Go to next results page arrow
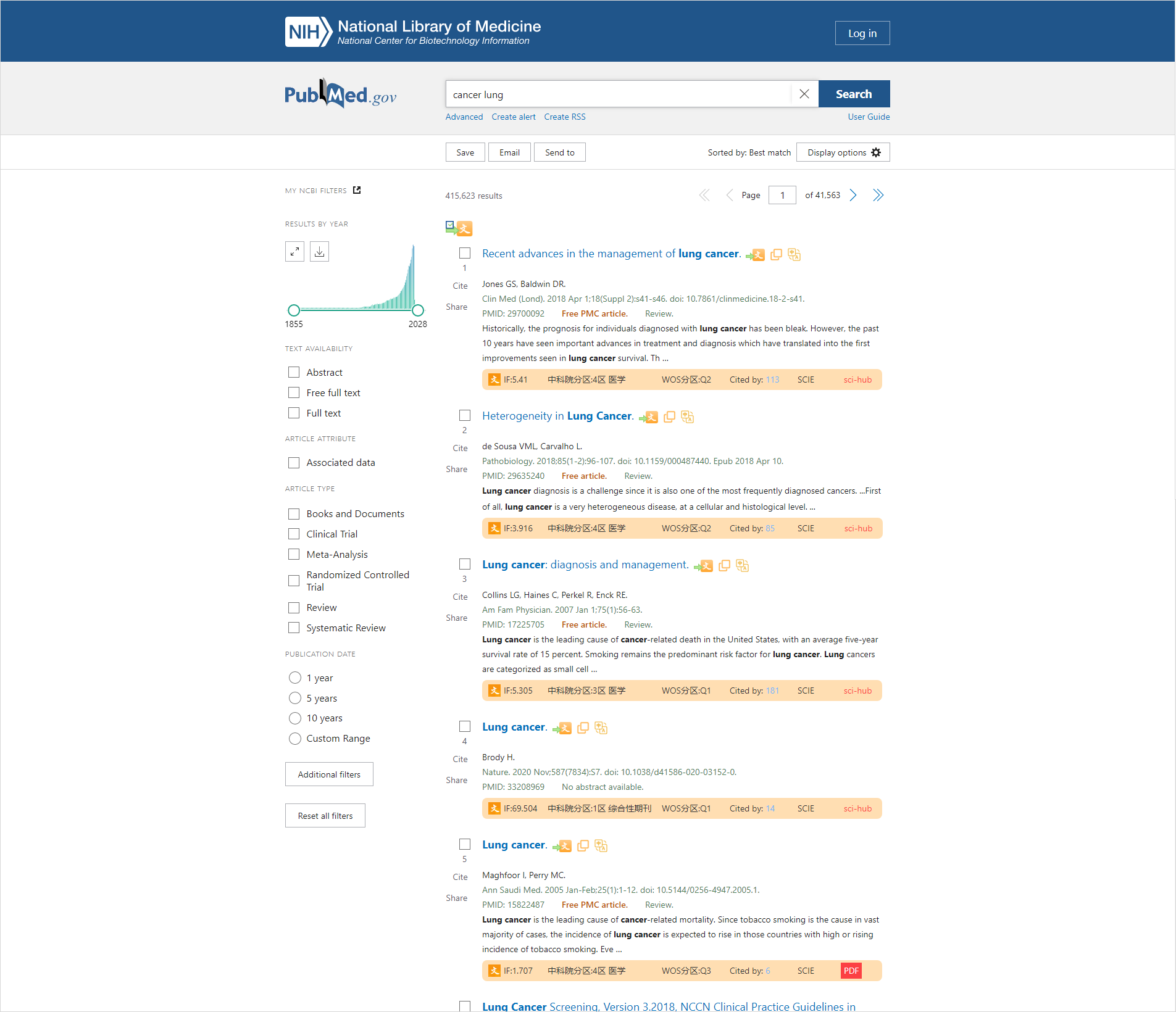The height and width of the screenshot is (1012, 1176). coord(853,196)
